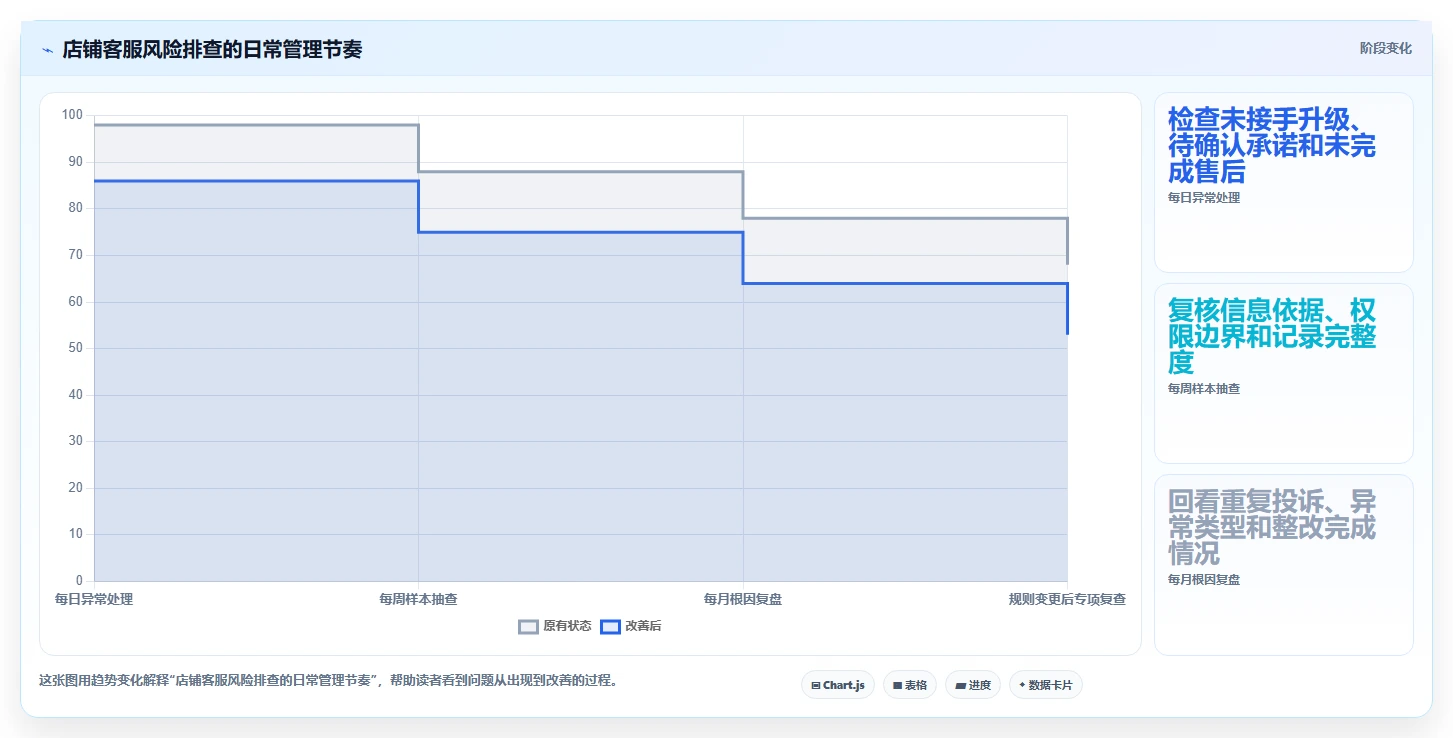Click 每日异常处理 caption in first card
The image size is (1453, 738).
coord(1204,198)
